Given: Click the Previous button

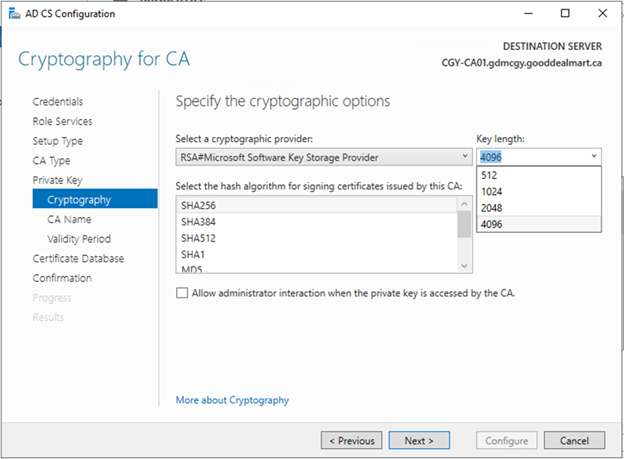Looking at the screenshot, I should click(x=352, y=441).
